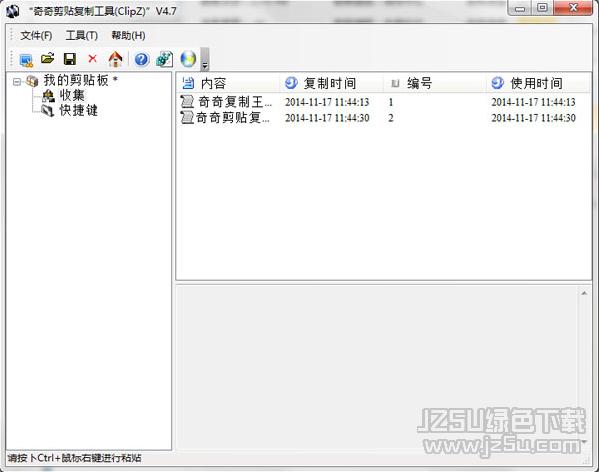Click the 收集 node icon
599x472 pixels.
pos(48,95)
